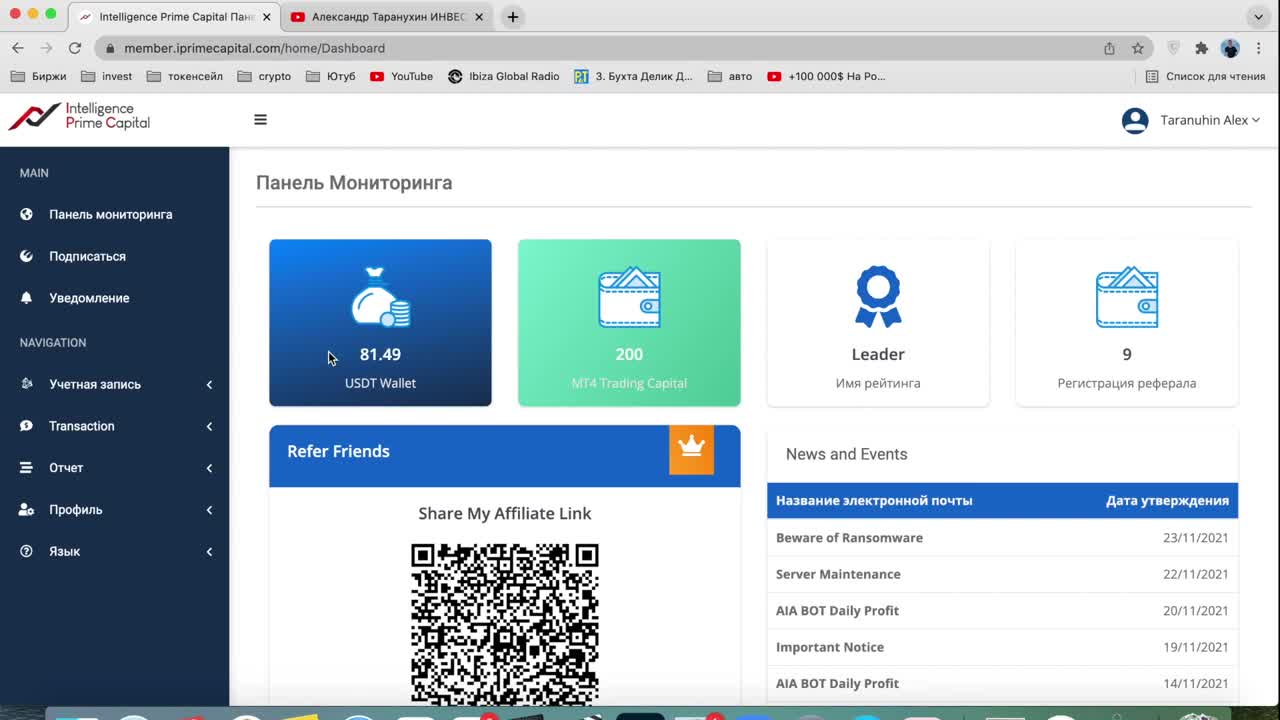Click the Язык question-mark icon

tap(27, 552)
